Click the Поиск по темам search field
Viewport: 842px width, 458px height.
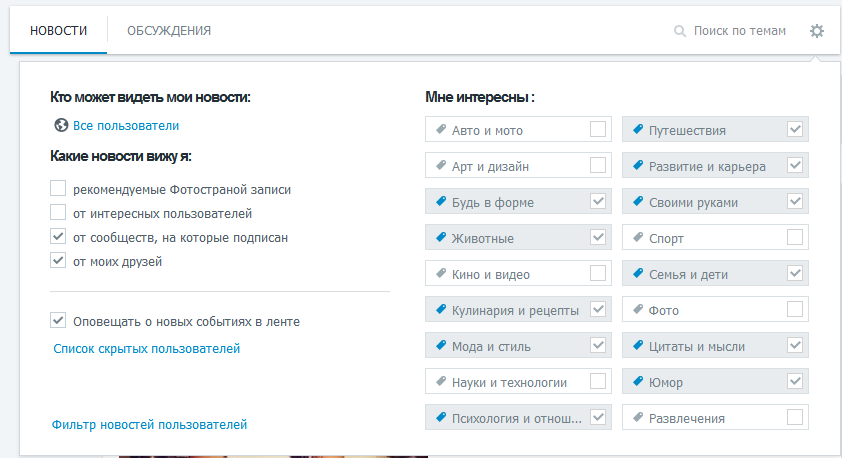coord(739,31)
